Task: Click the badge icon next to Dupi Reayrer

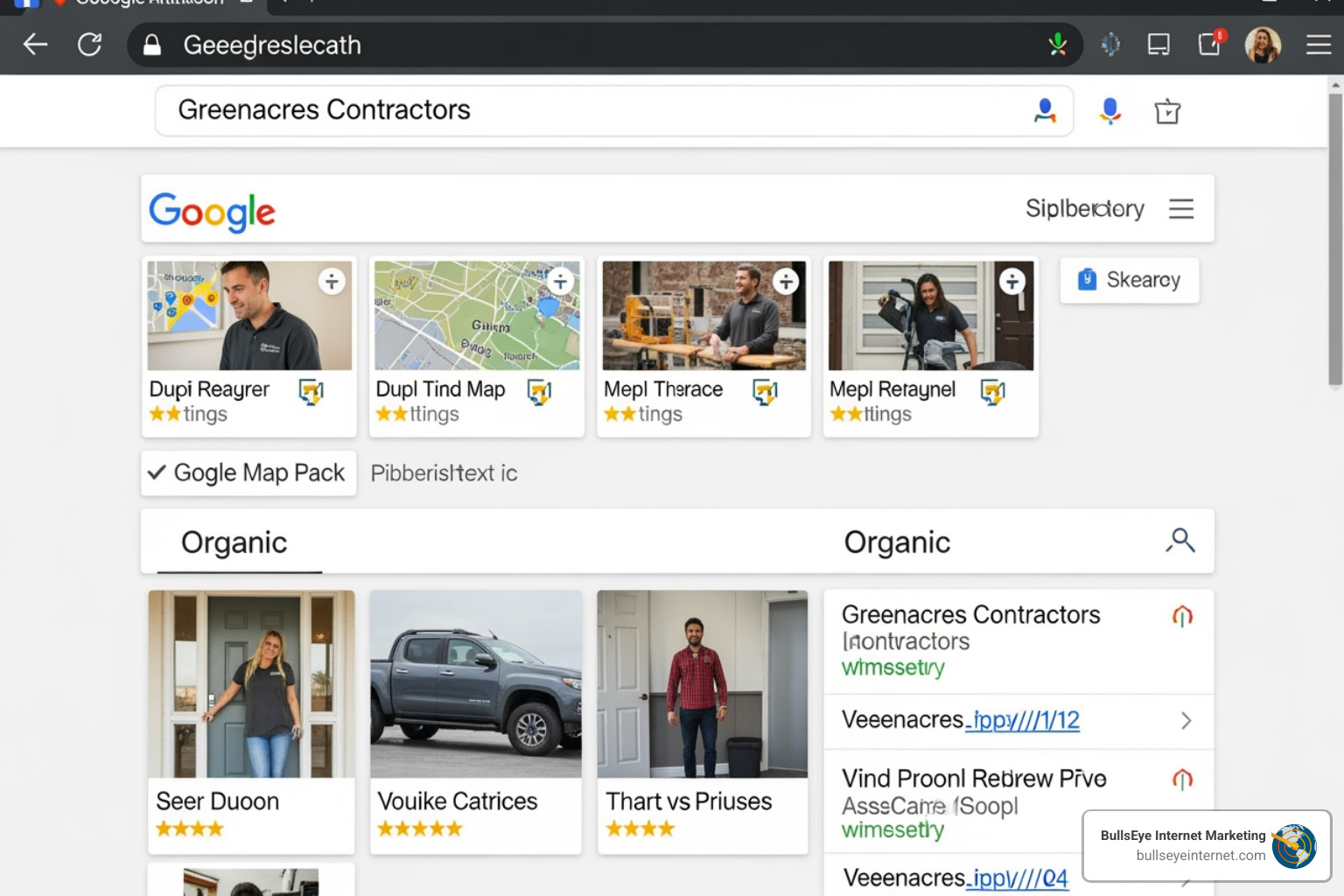Action: (311, 392)
